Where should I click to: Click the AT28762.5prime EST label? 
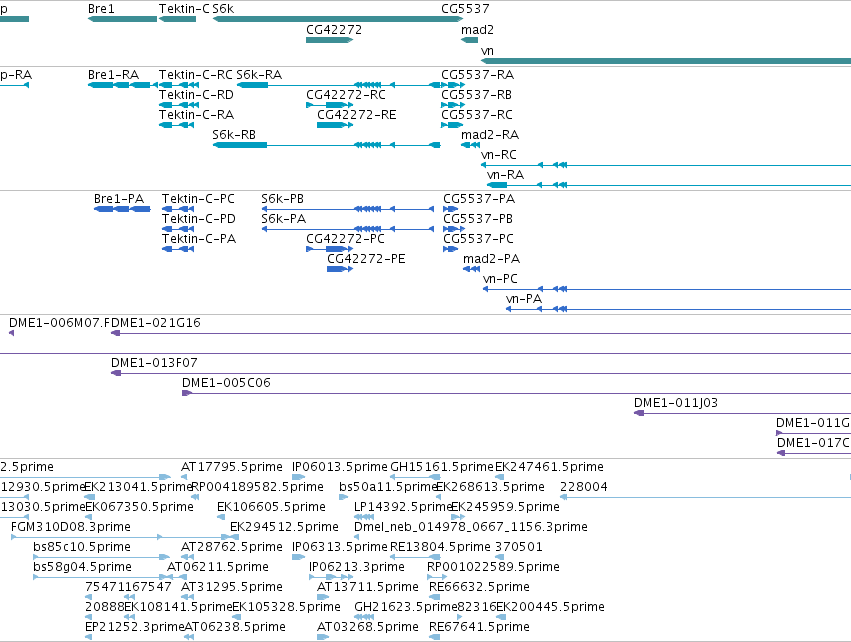[232, 547]
